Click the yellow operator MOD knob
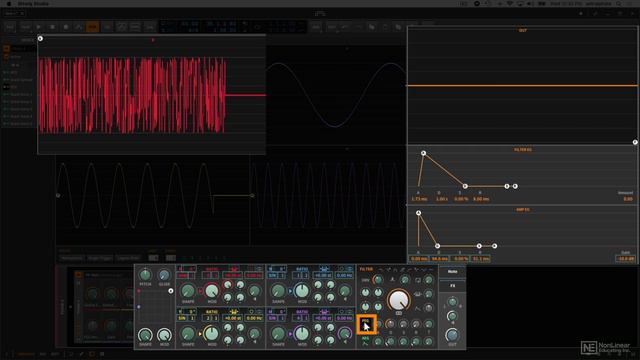 tap(211, 333)
